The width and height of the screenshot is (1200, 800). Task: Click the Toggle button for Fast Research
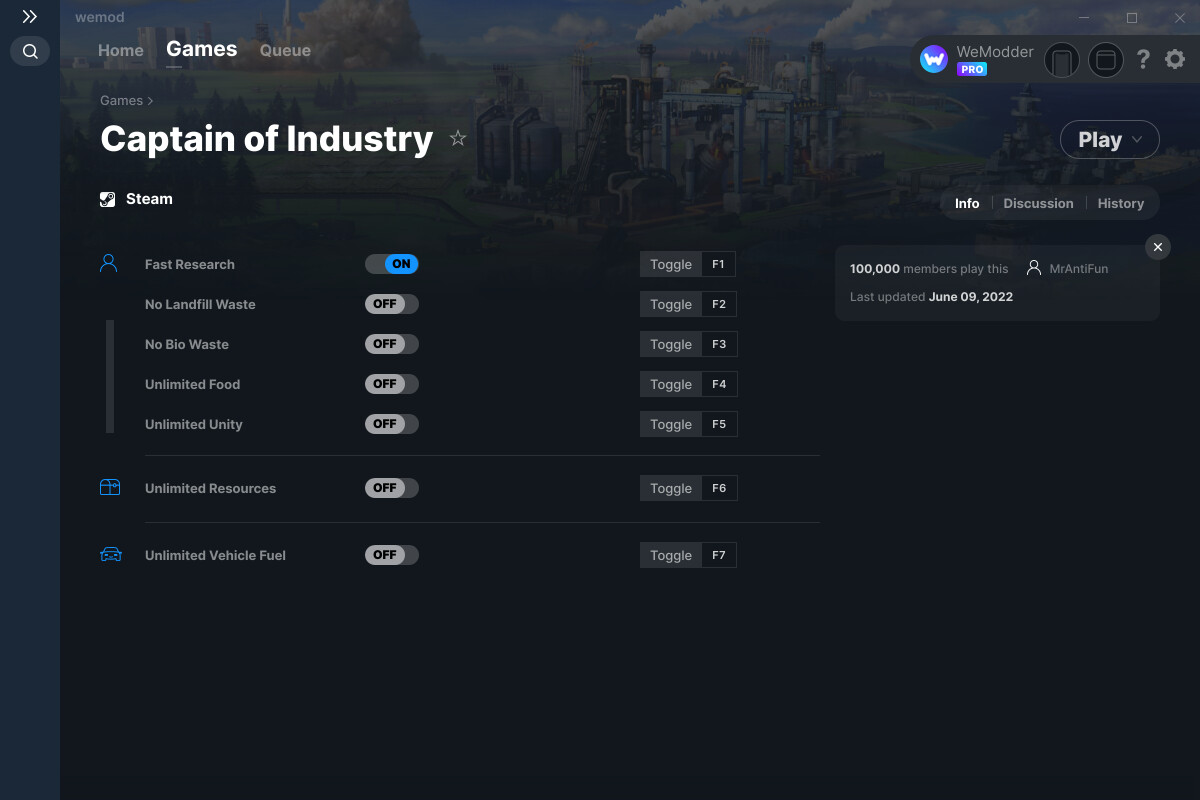click(671, 264)
